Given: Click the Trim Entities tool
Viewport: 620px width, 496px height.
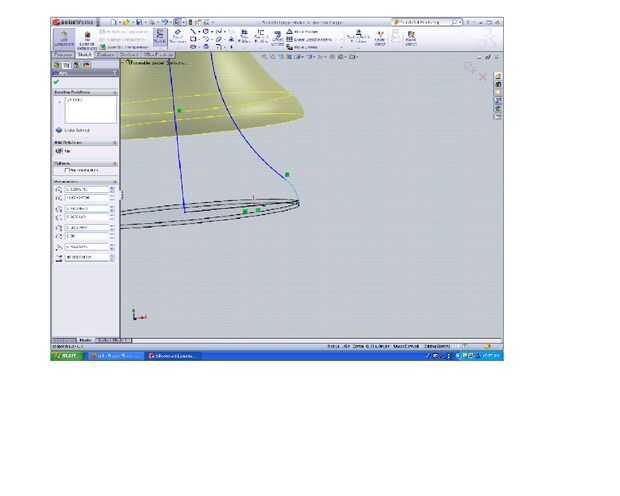Looking at the screenshot, I should point(244,36).
